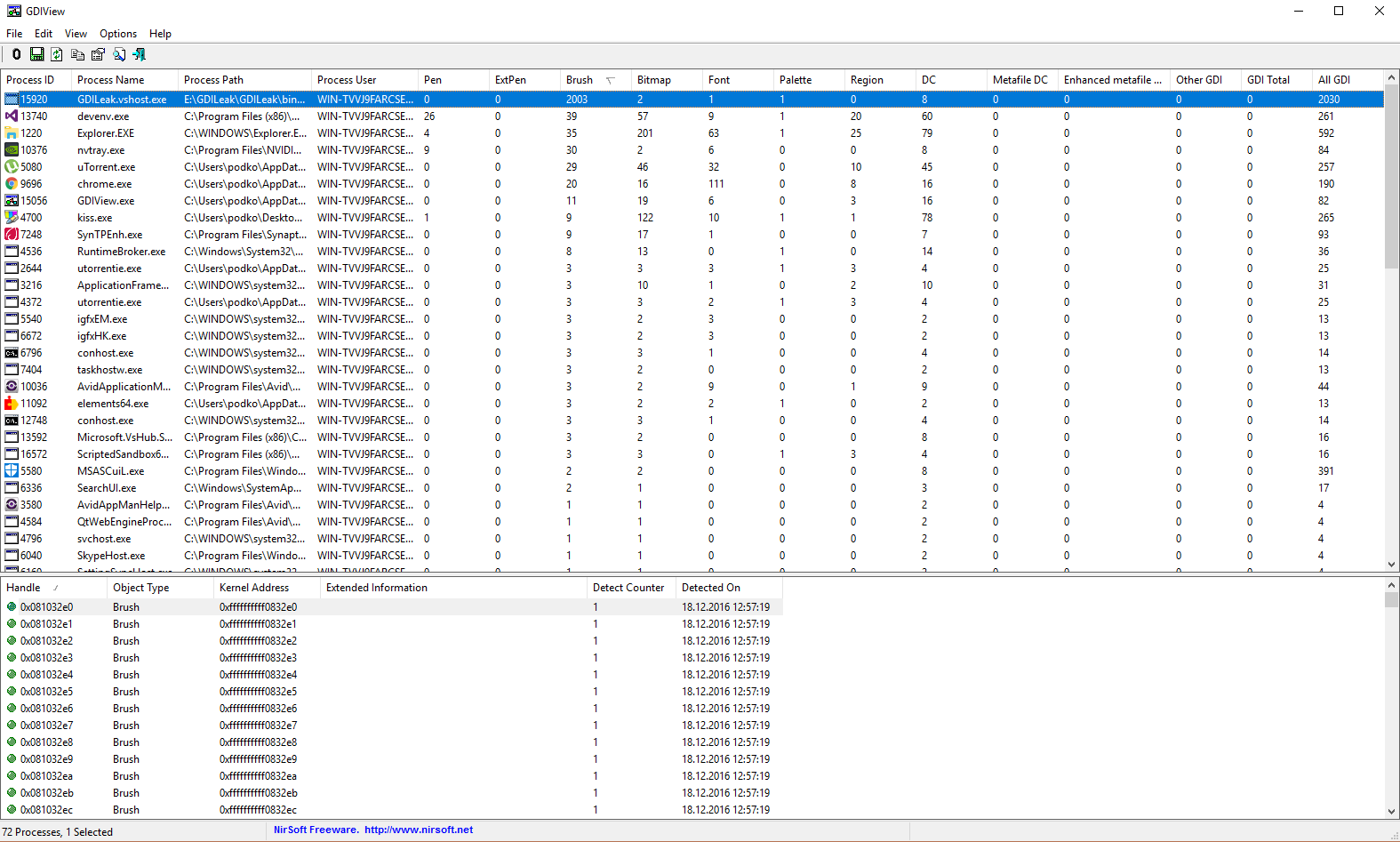Select the GDILeak.vshost.exe process name

[x=122, y=100]
